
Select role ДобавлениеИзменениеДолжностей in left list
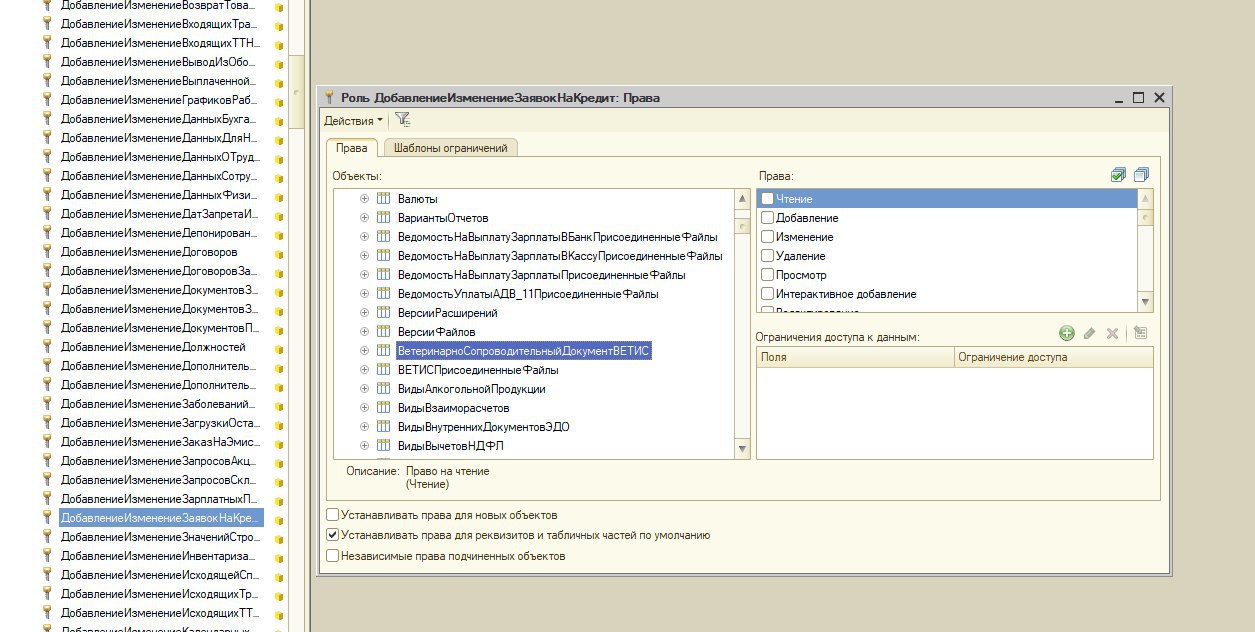(x=152, y=347)
